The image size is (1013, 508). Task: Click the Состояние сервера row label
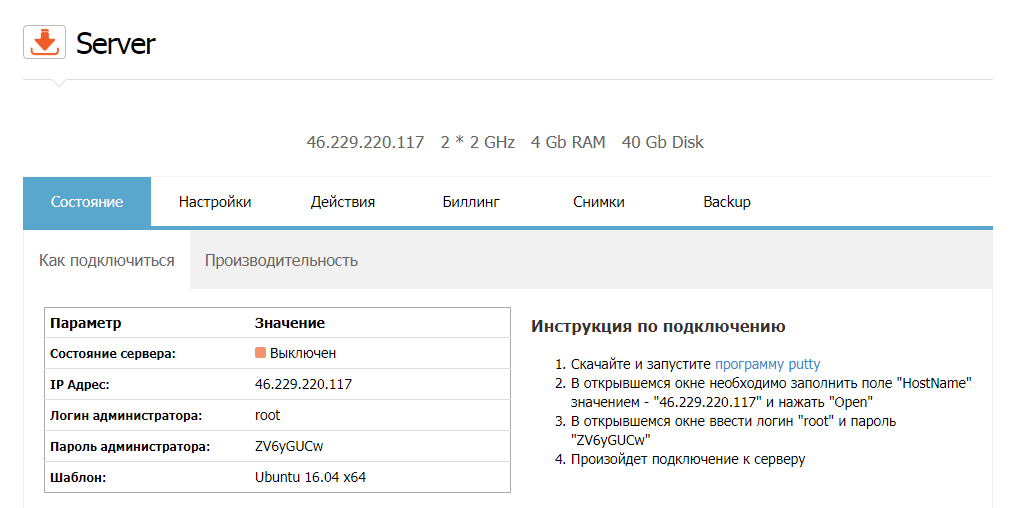pos(113,354)
